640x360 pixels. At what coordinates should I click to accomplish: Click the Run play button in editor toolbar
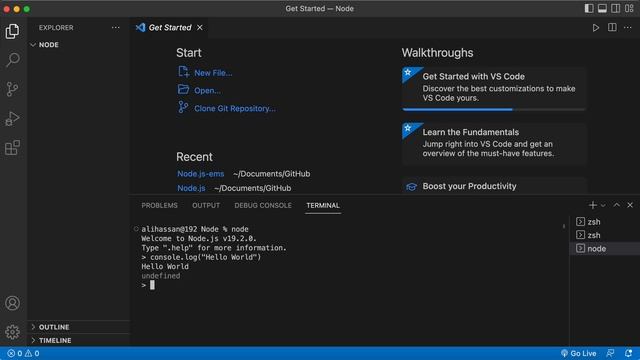596,28
